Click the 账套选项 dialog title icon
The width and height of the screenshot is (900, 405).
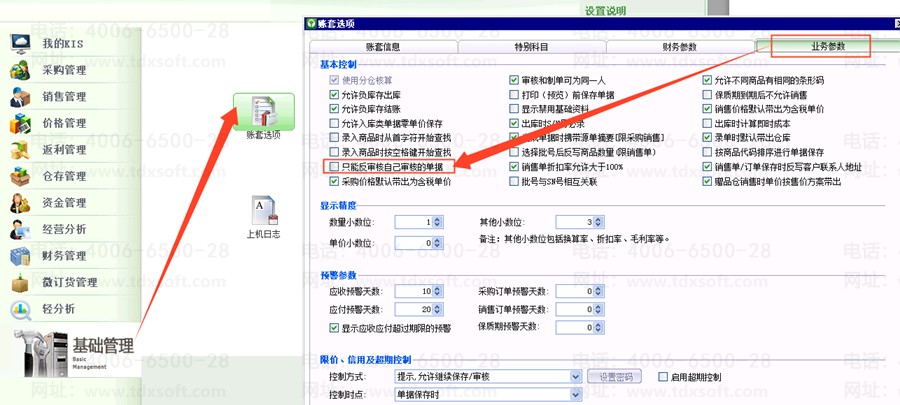tap(312, 24)
